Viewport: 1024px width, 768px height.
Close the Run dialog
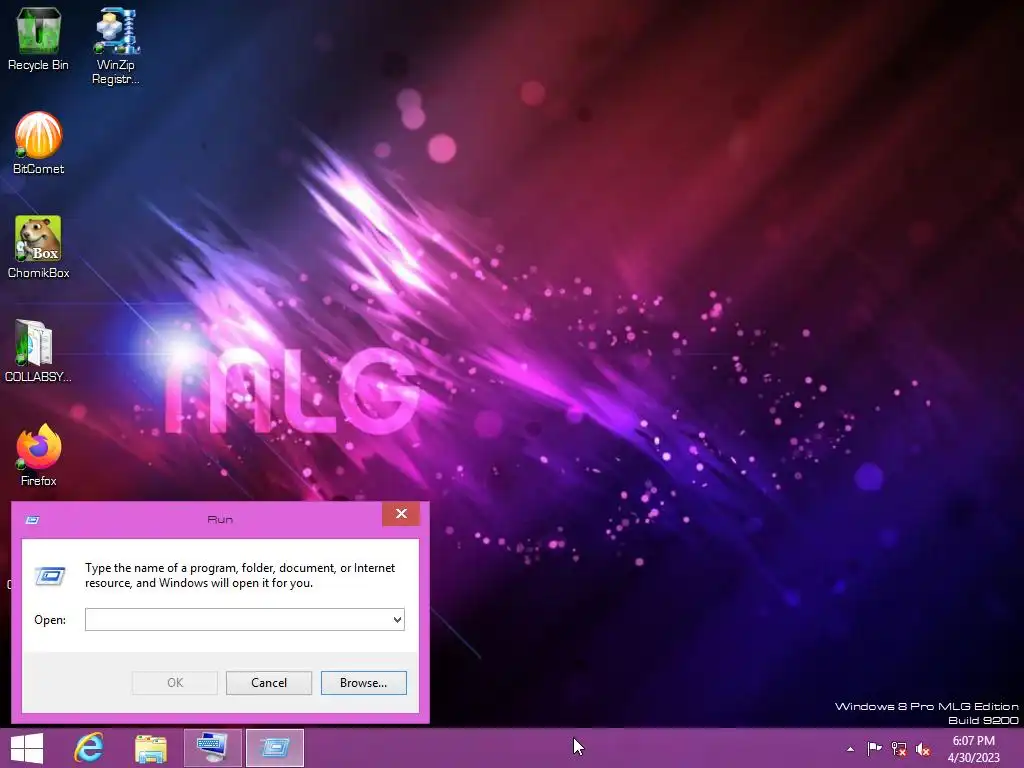[x=401, y=514]
